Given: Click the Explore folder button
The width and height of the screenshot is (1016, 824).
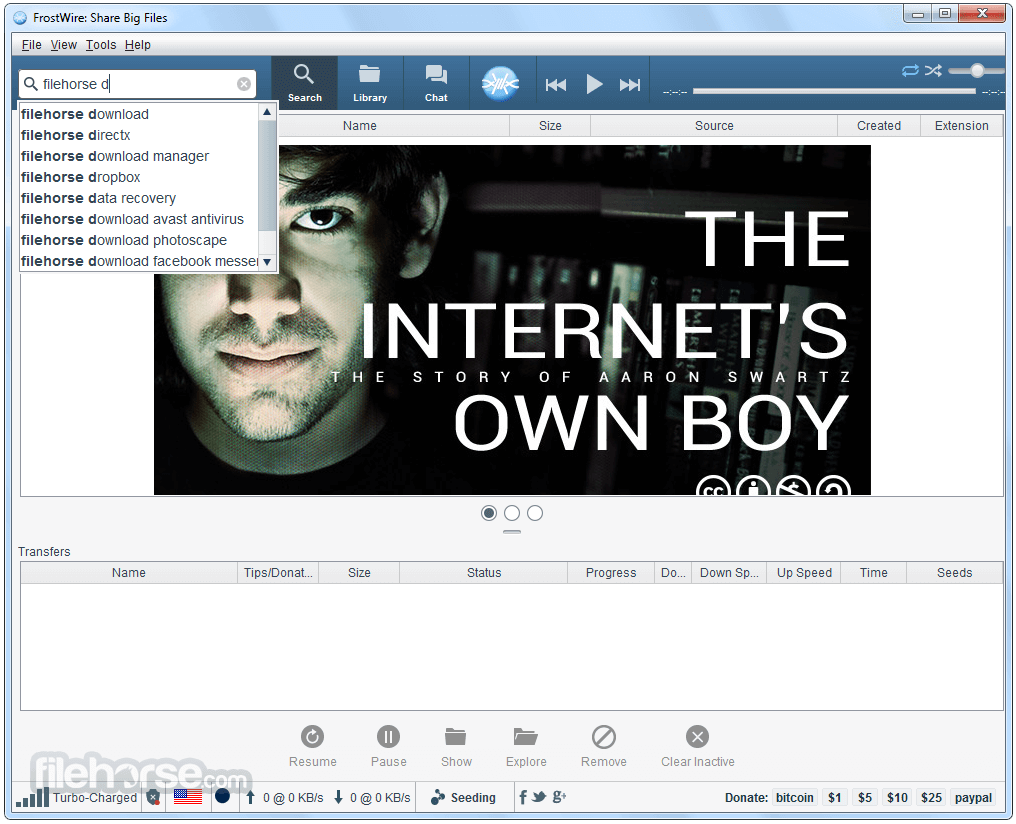Looking at the screenshot, I should pos(526,746).
